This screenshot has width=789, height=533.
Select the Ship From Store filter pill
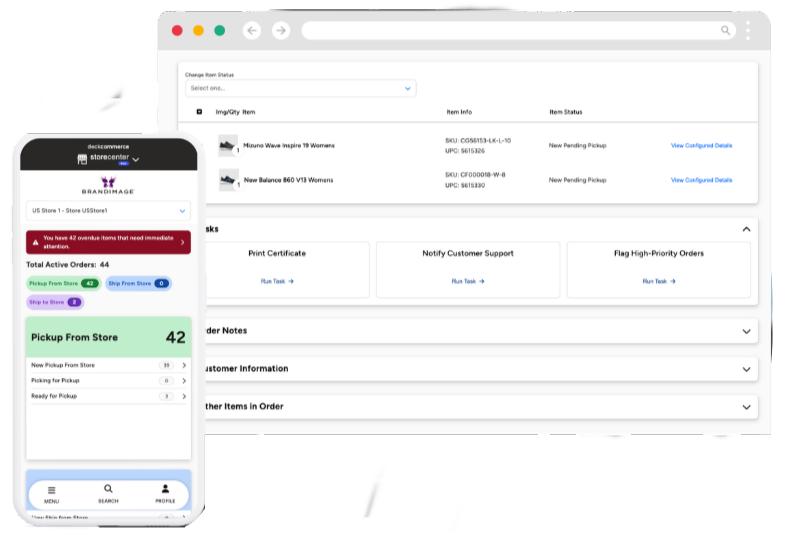tap(138, 284)
